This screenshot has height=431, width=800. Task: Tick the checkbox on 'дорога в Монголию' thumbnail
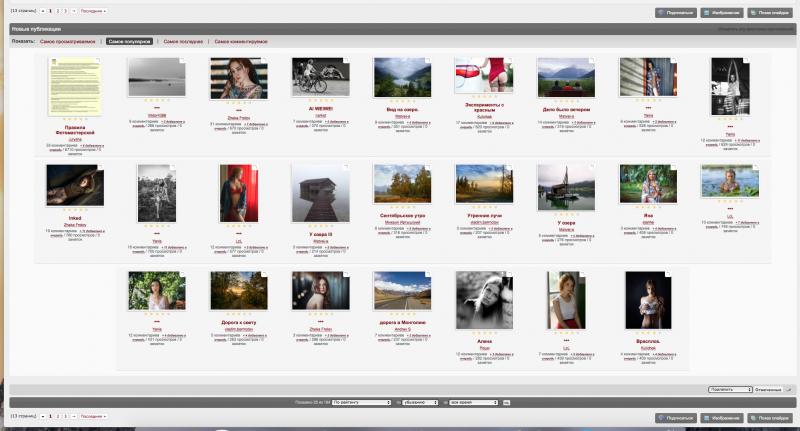coord(428,274)
